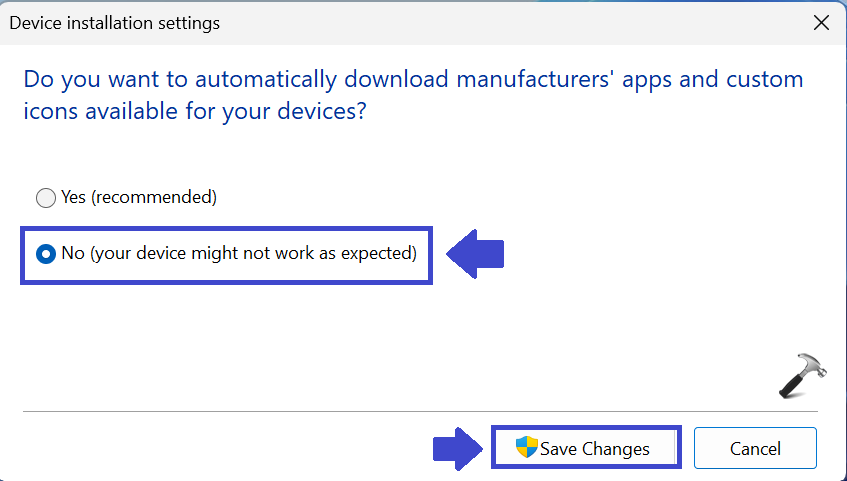Image resolution: width=847 pixels, height=481 pixels.
Task: Close the Device installation settings dialog
Action: 821,22
